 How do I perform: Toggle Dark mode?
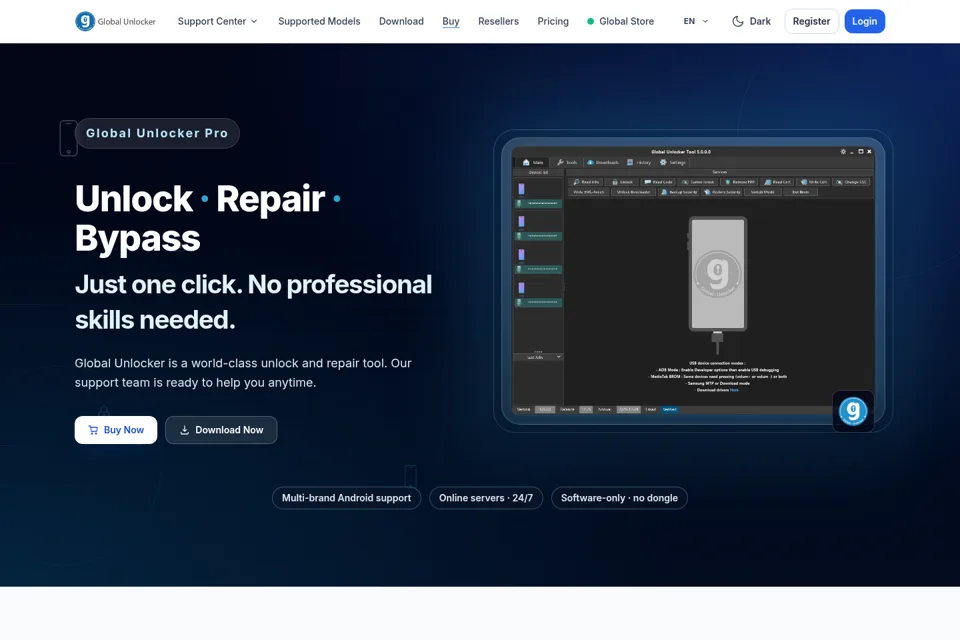pos(751,21)
